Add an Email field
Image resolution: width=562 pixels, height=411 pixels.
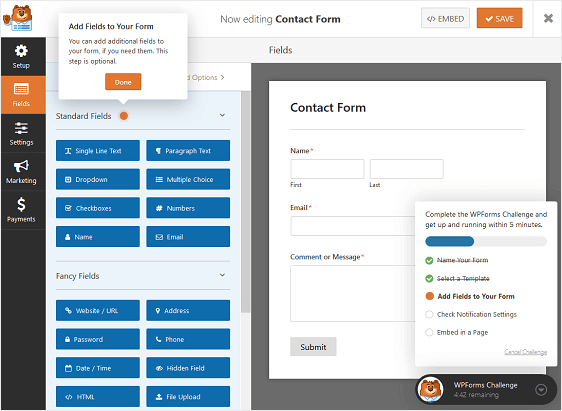coord(188,236)
